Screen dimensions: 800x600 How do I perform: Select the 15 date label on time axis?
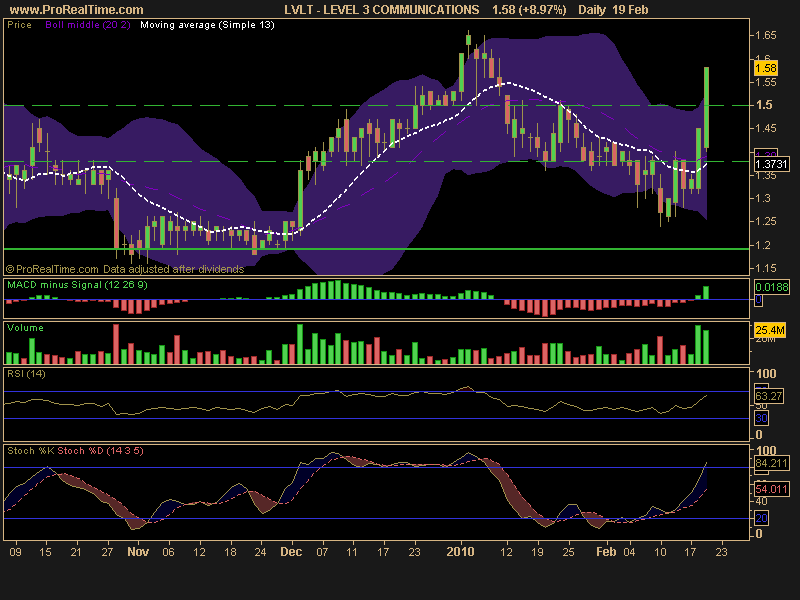click(x=45, y=552)
